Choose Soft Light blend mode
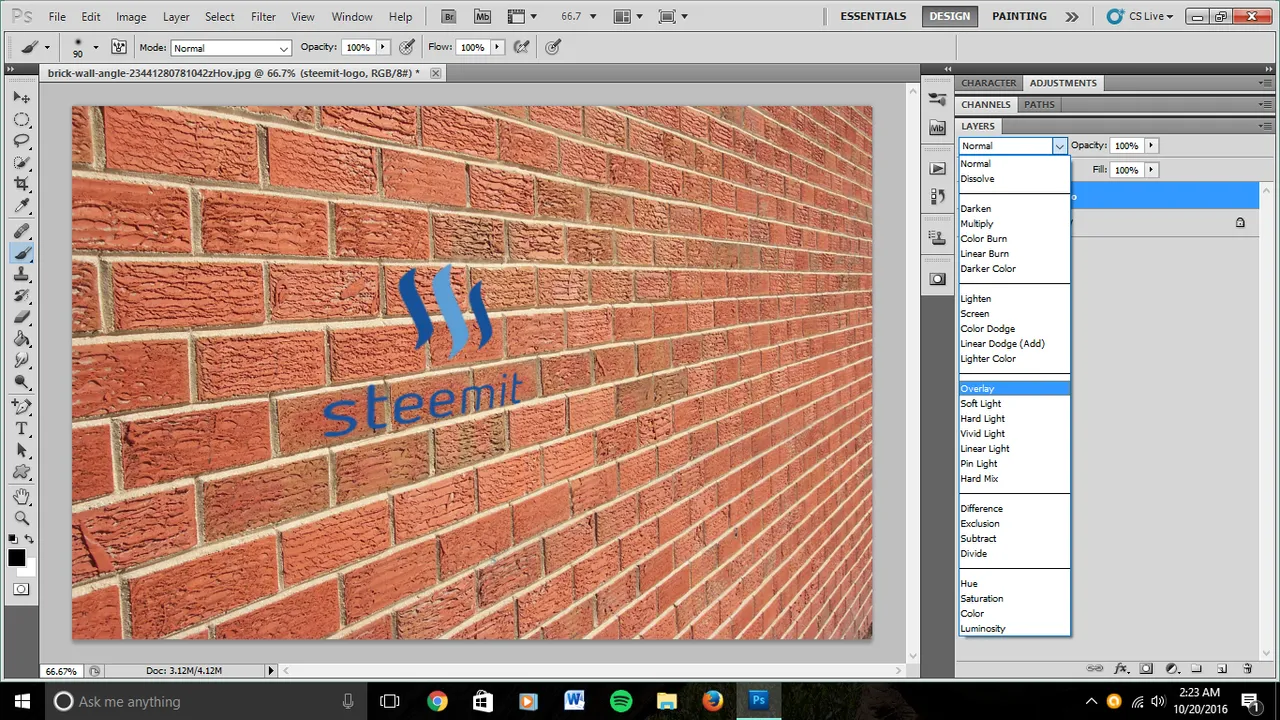Image resolution: width=1280 pixels, height=720 pixels. point(1014,404)
